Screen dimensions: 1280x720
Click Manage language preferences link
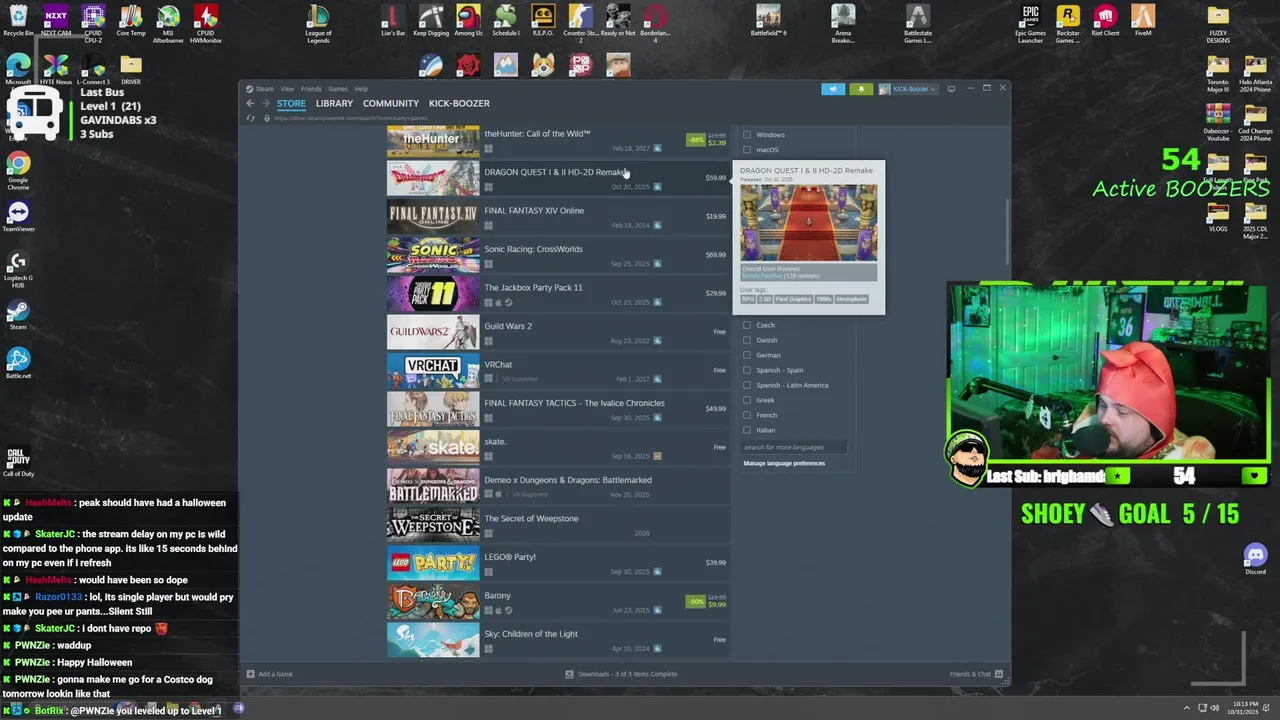pyautogui.click(x=784, y=463)
